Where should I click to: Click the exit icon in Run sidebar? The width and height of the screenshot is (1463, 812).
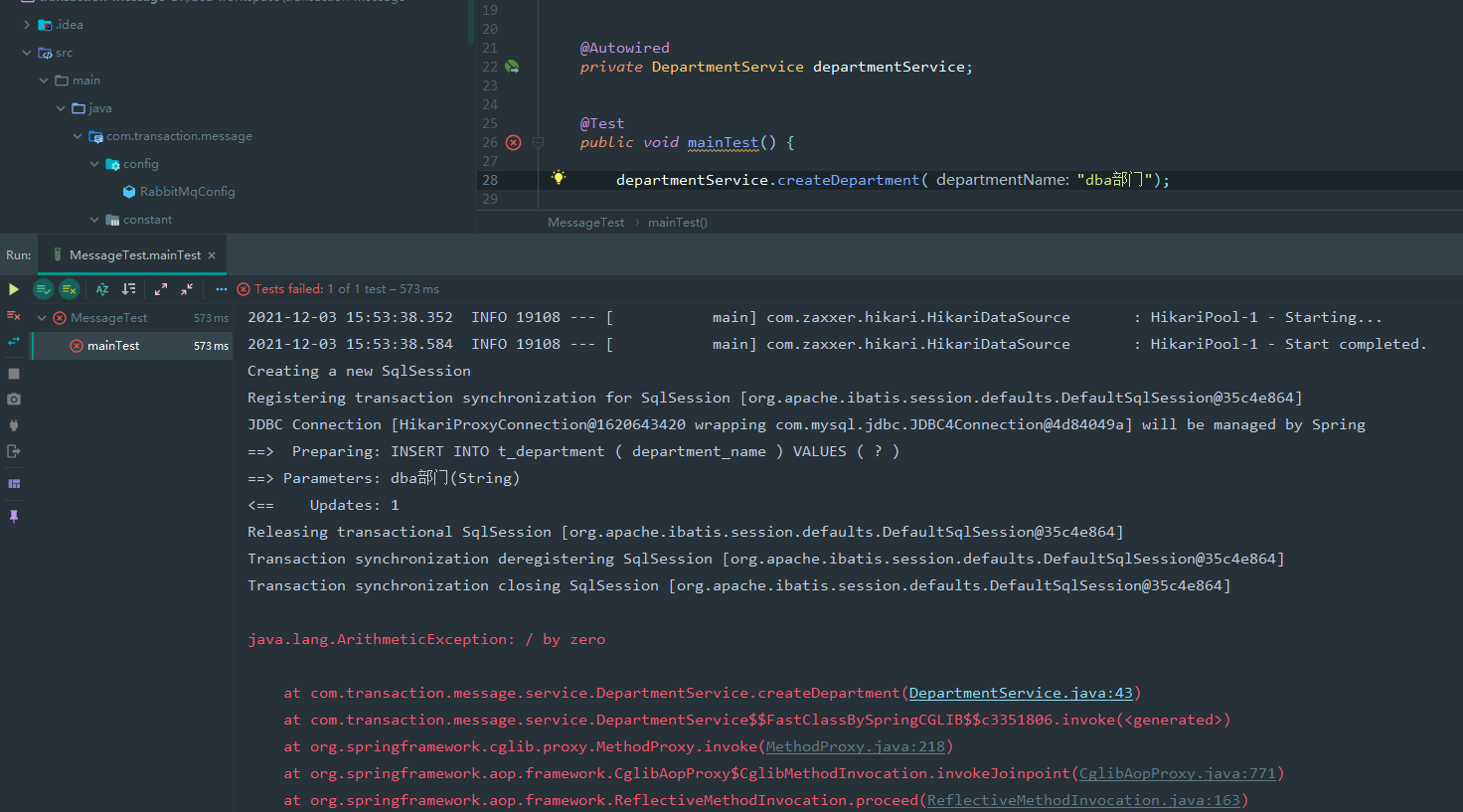(14, 451)
